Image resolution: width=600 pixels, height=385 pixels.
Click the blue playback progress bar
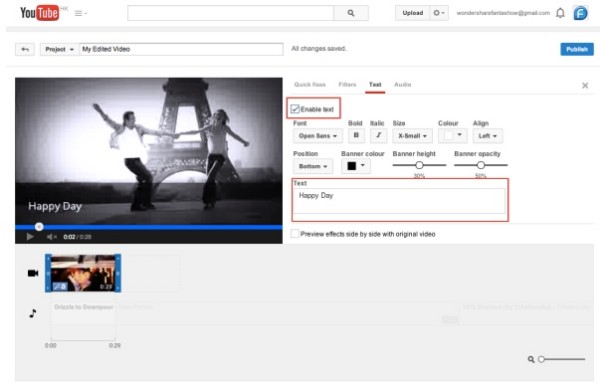149,227
